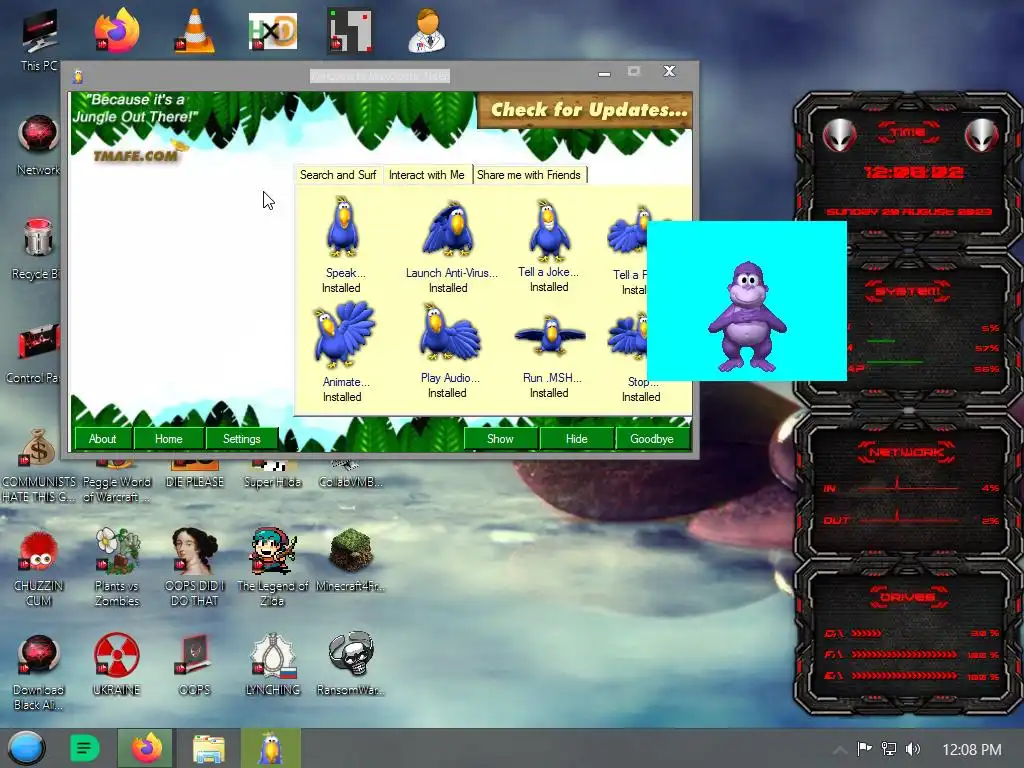The image size is (1024, 768).
Task: Click parrot app taskbar button
Action: (271, 748)
